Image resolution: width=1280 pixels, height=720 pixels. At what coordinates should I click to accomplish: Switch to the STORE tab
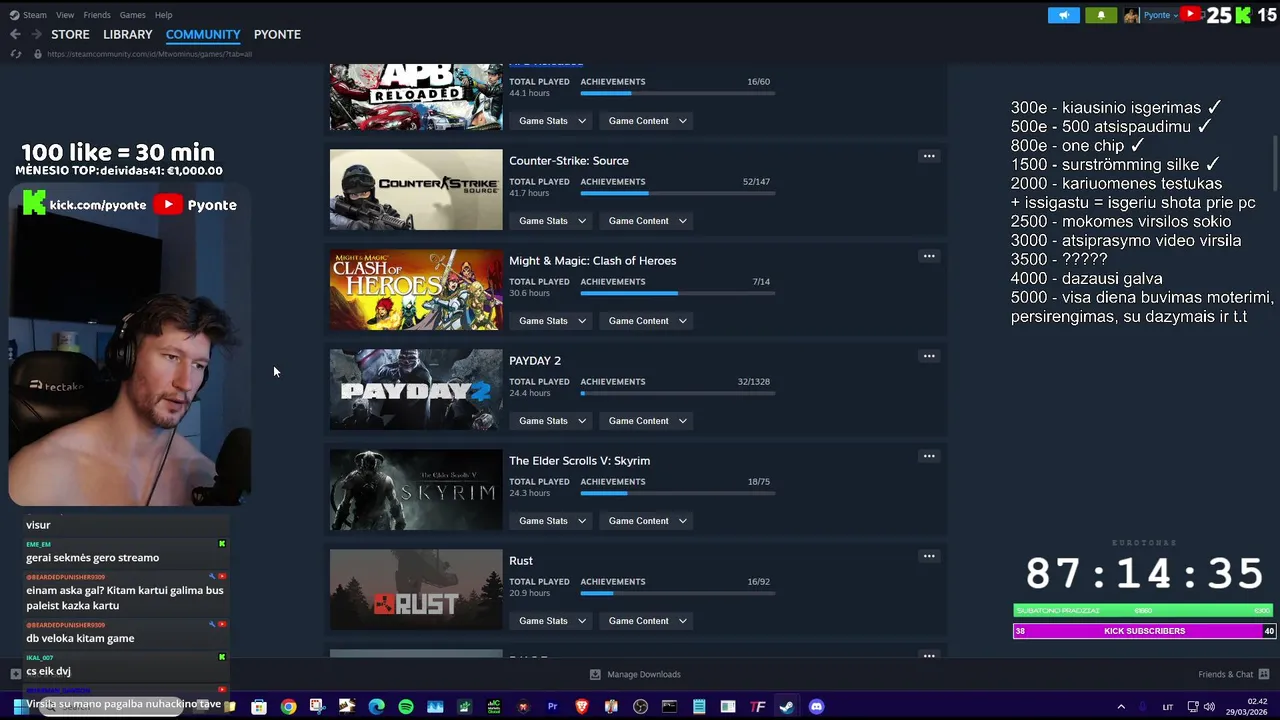(70, 34)
